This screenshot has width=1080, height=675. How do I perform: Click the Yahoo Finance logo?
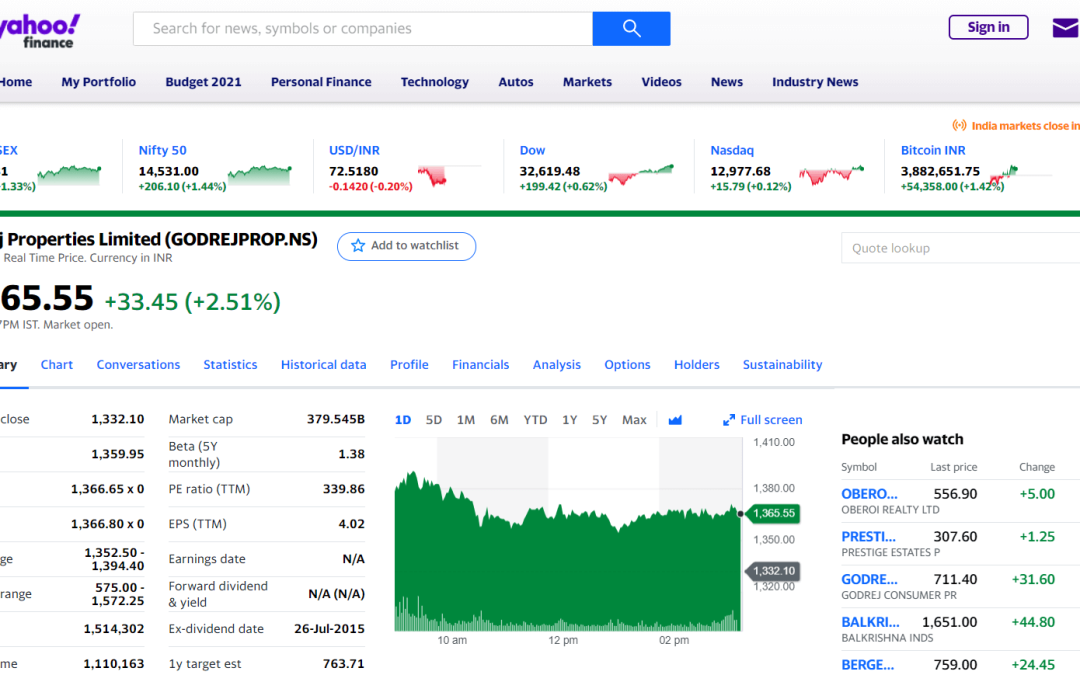(39, 31)
